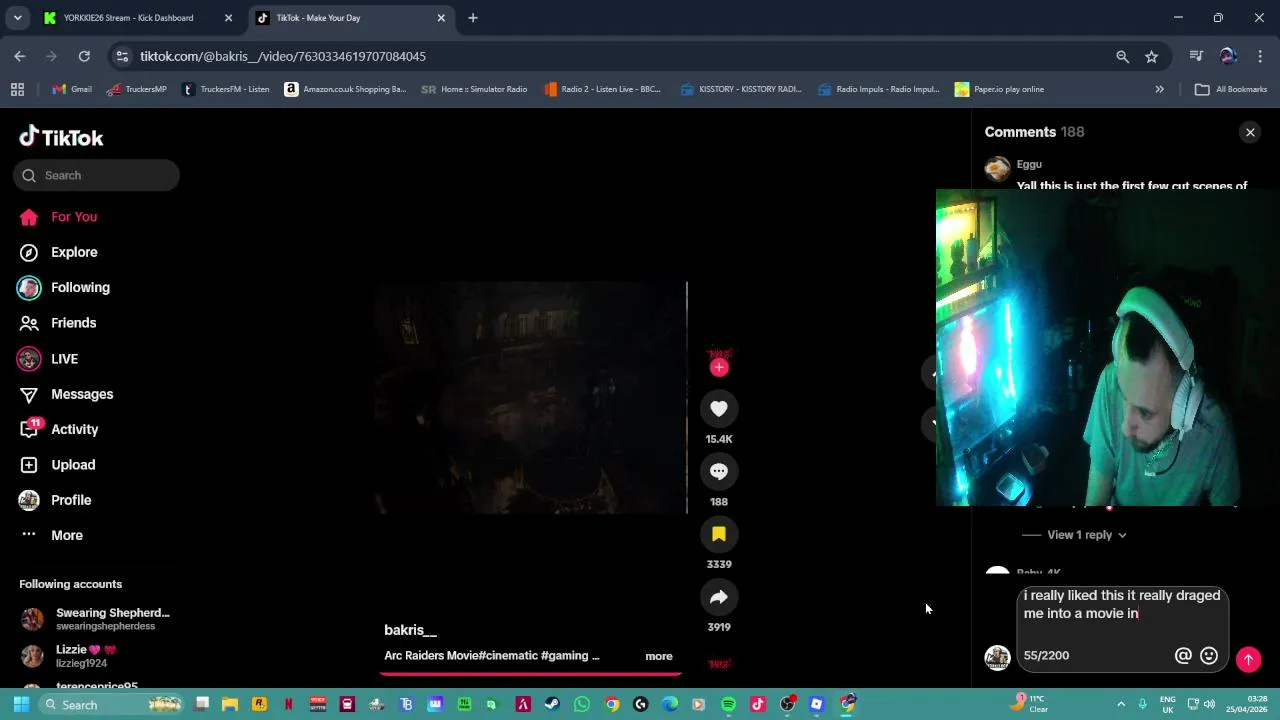
Task: Open All Bookmarks folder
Action: [1231, 89]
